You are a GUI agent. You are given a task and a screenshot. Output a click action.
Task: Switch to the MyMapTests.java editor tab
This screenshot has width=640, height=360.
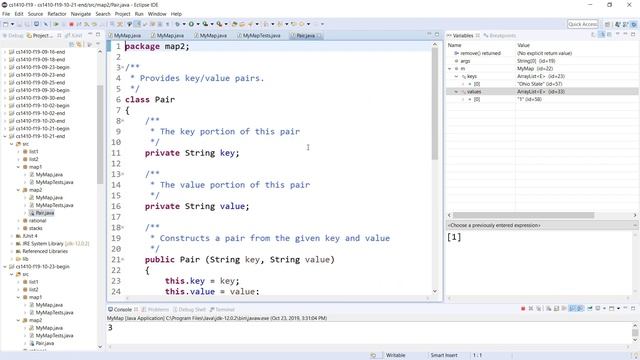(259, 36)
